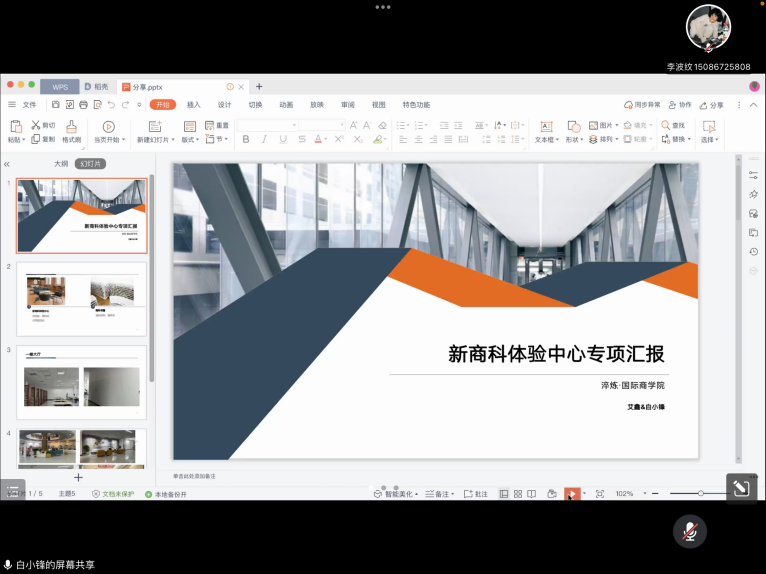Unmute the microphone in the meeting overlay

[x=689, y=531]
